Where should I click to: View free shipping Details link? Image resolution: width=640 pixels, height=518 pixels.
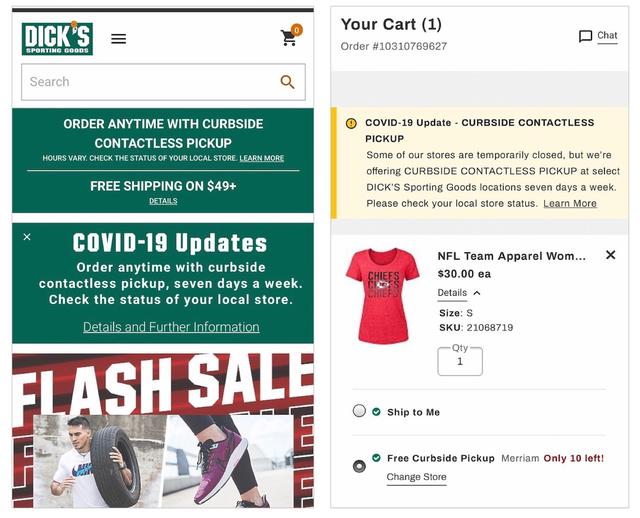(163, 201)
